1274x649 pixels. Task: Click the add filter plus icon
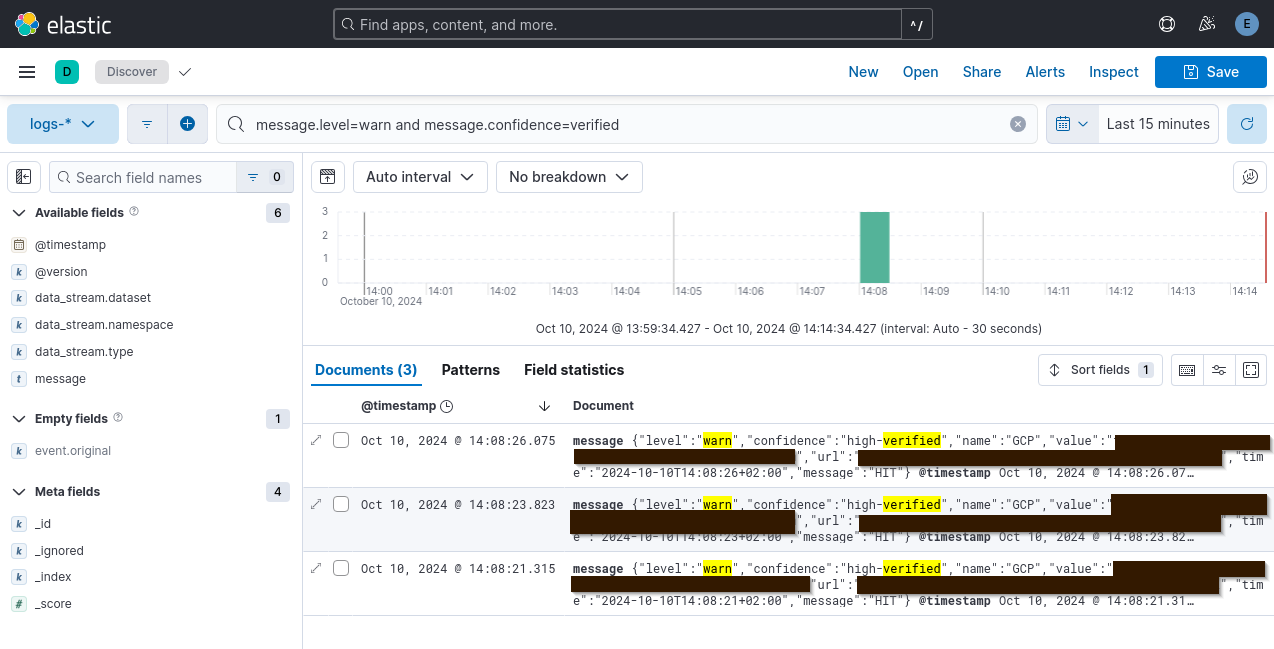[x=187, y=124]
